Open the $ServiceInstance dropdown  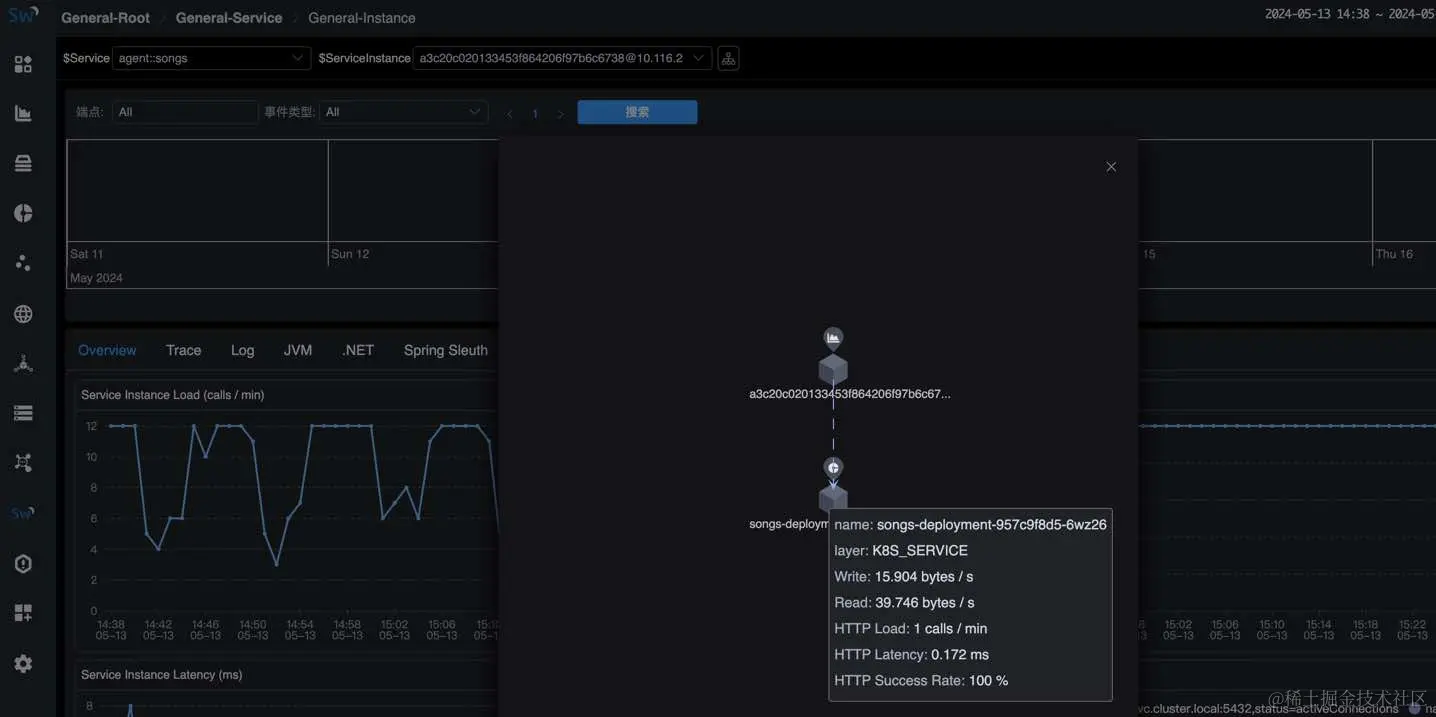click(563, 58)
